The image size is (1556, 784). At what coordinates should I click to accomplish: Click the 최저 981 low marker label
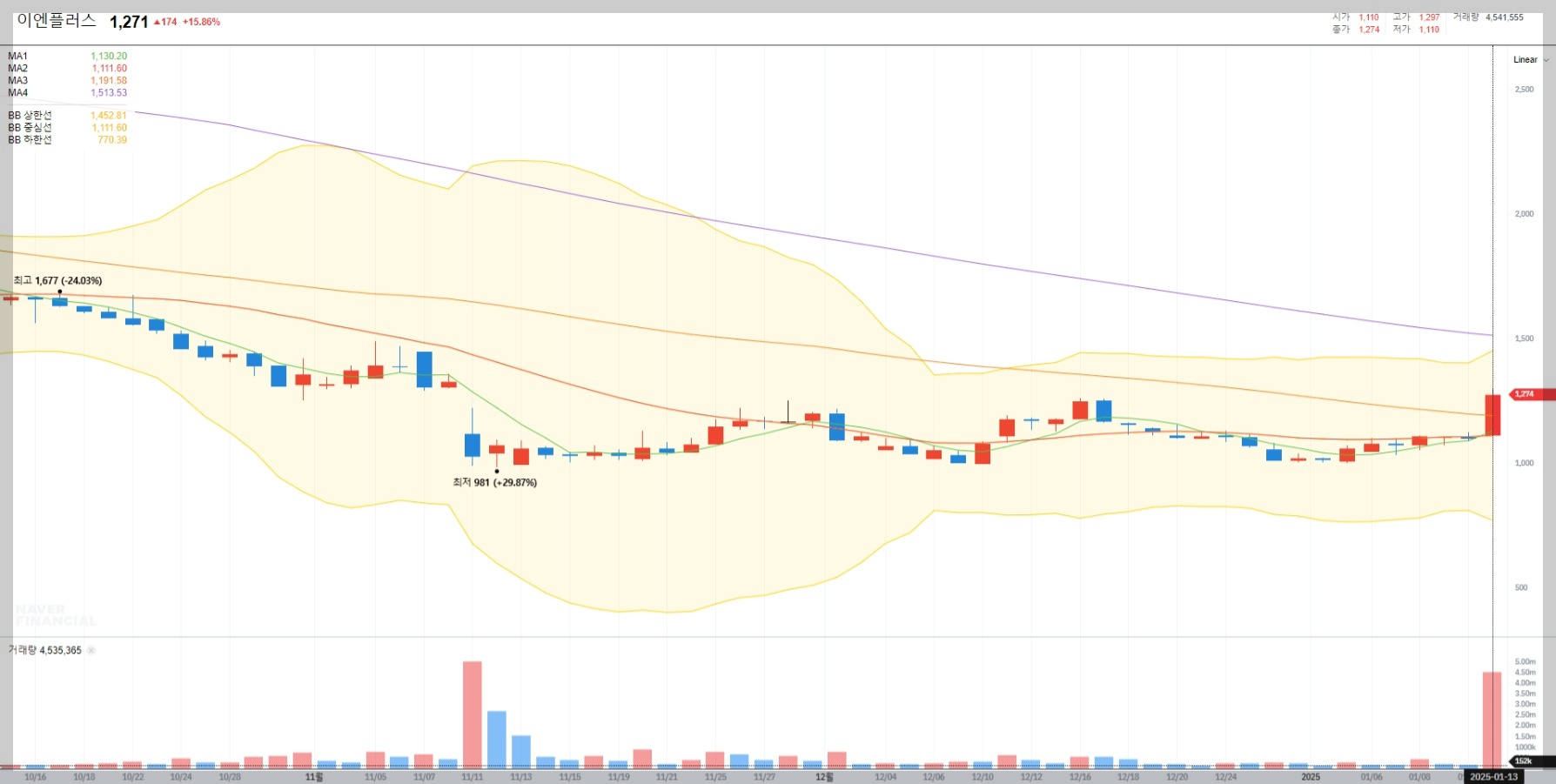494,482
